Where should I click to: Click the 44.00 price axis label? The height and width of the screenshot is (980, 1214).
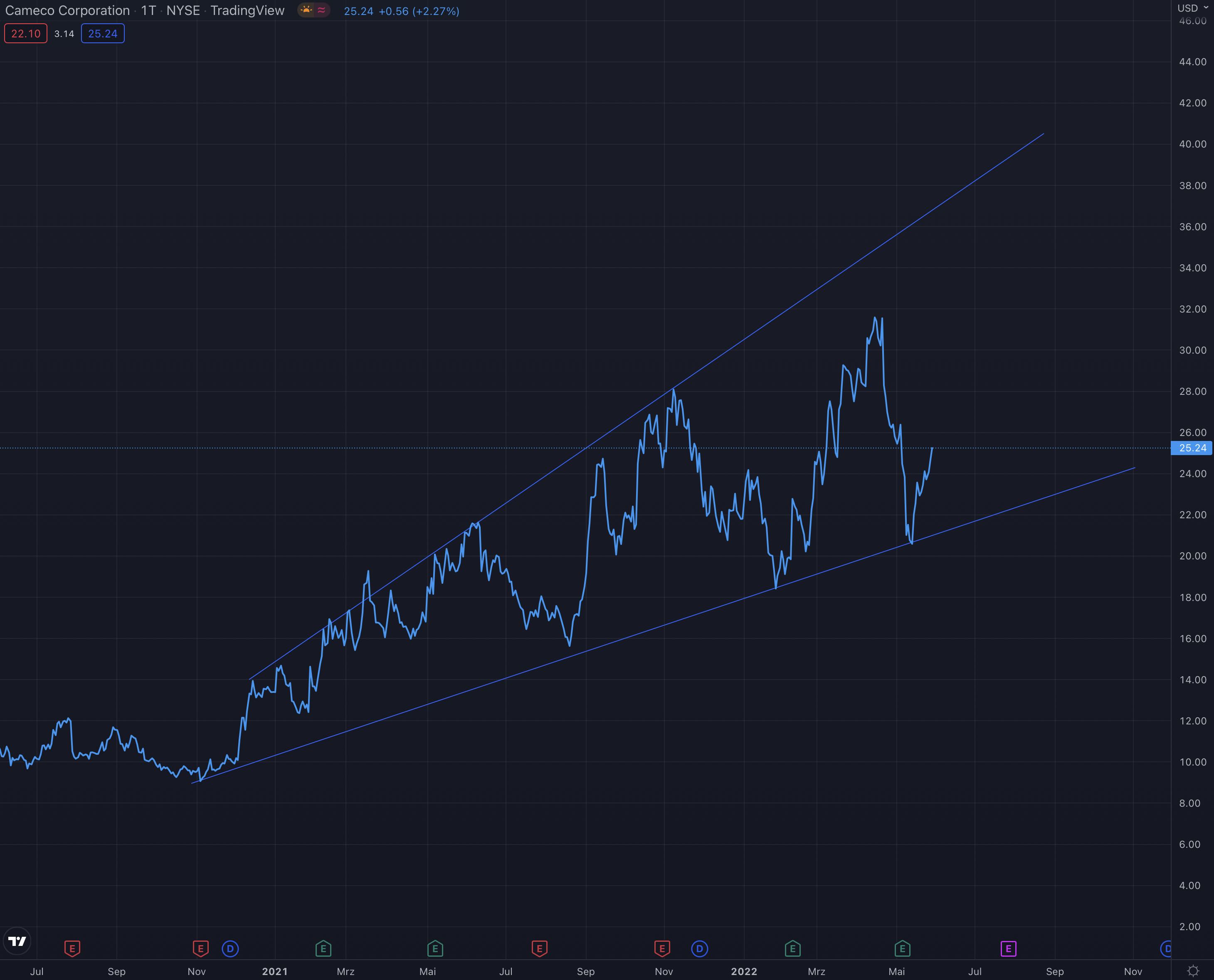tap(1192, 62)
